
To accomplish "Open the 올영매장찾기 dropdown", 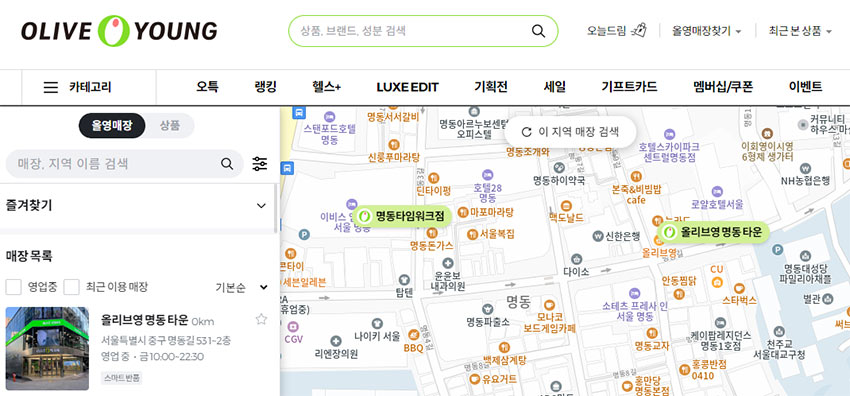I will coord(706,31).
